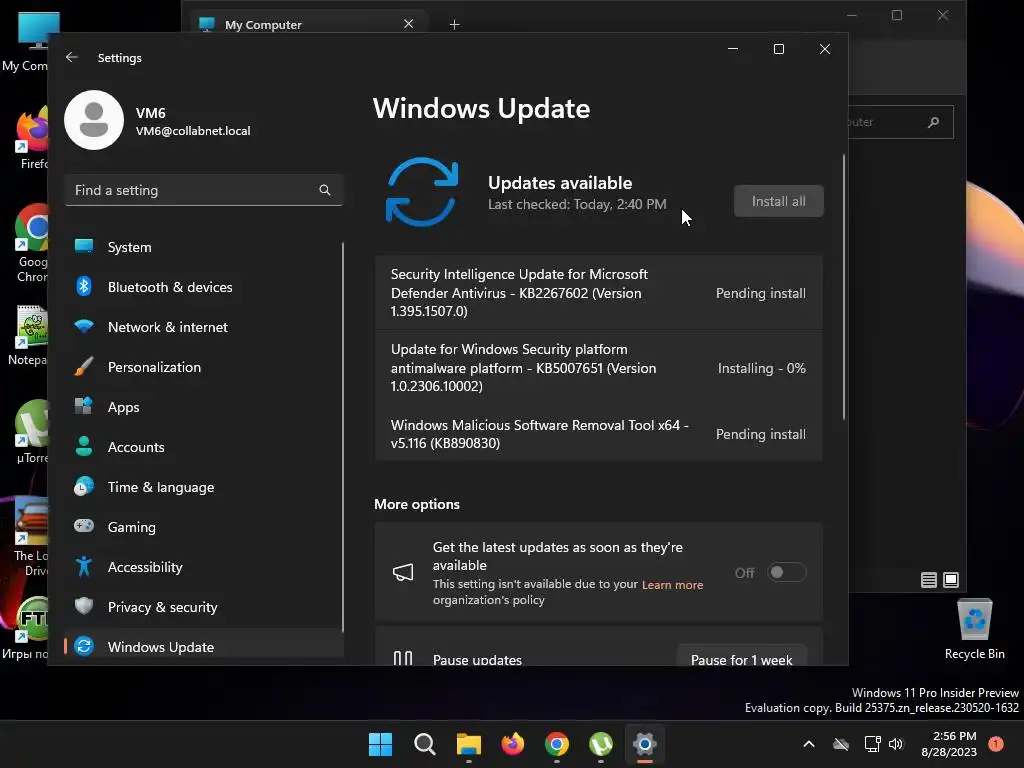Open the Recycle Bin on desktop

974,630
